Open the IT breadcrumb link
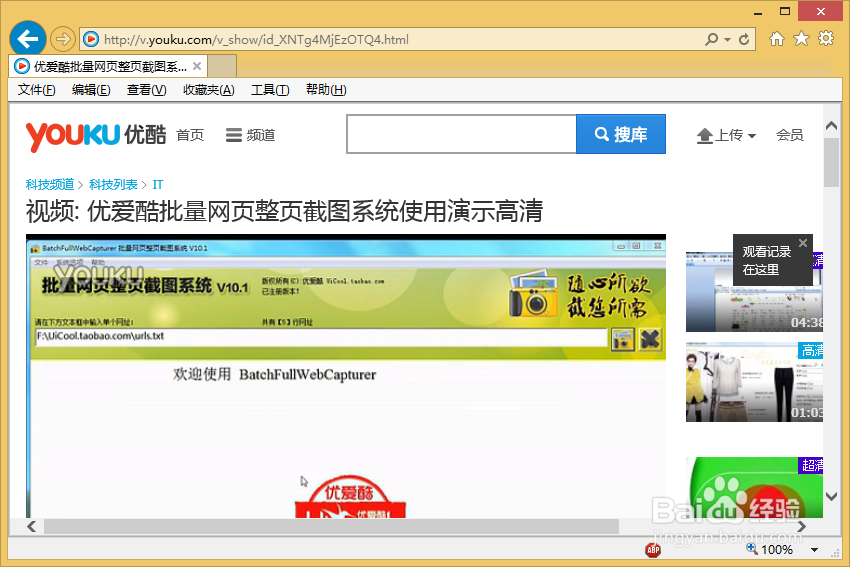Screen dimensions: 850x567 [x=158, y=184]
